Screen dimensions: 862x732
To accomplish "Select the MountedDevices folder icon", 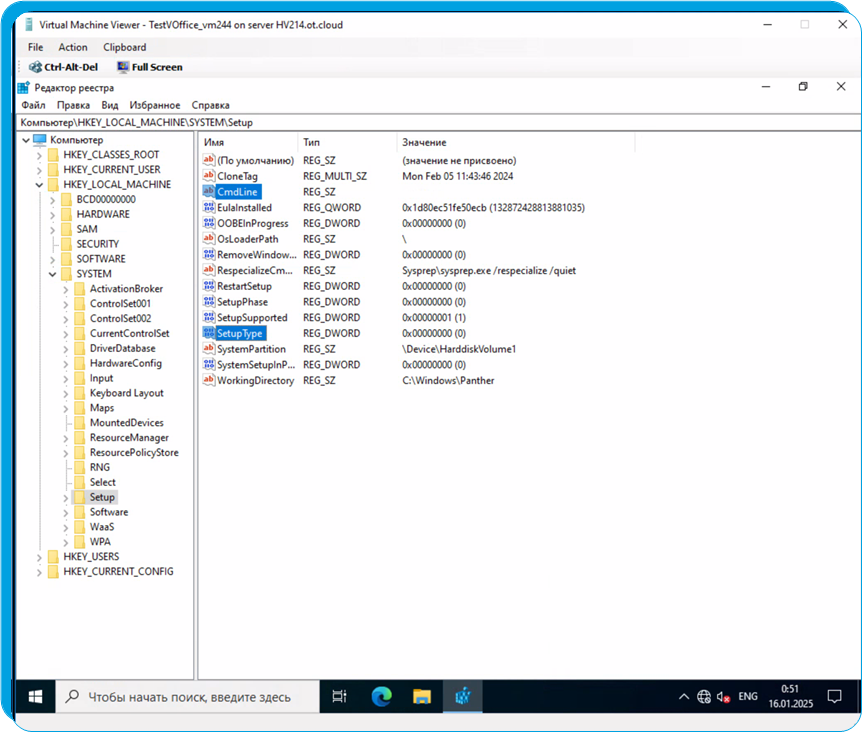I will click(x=80, y=423).
